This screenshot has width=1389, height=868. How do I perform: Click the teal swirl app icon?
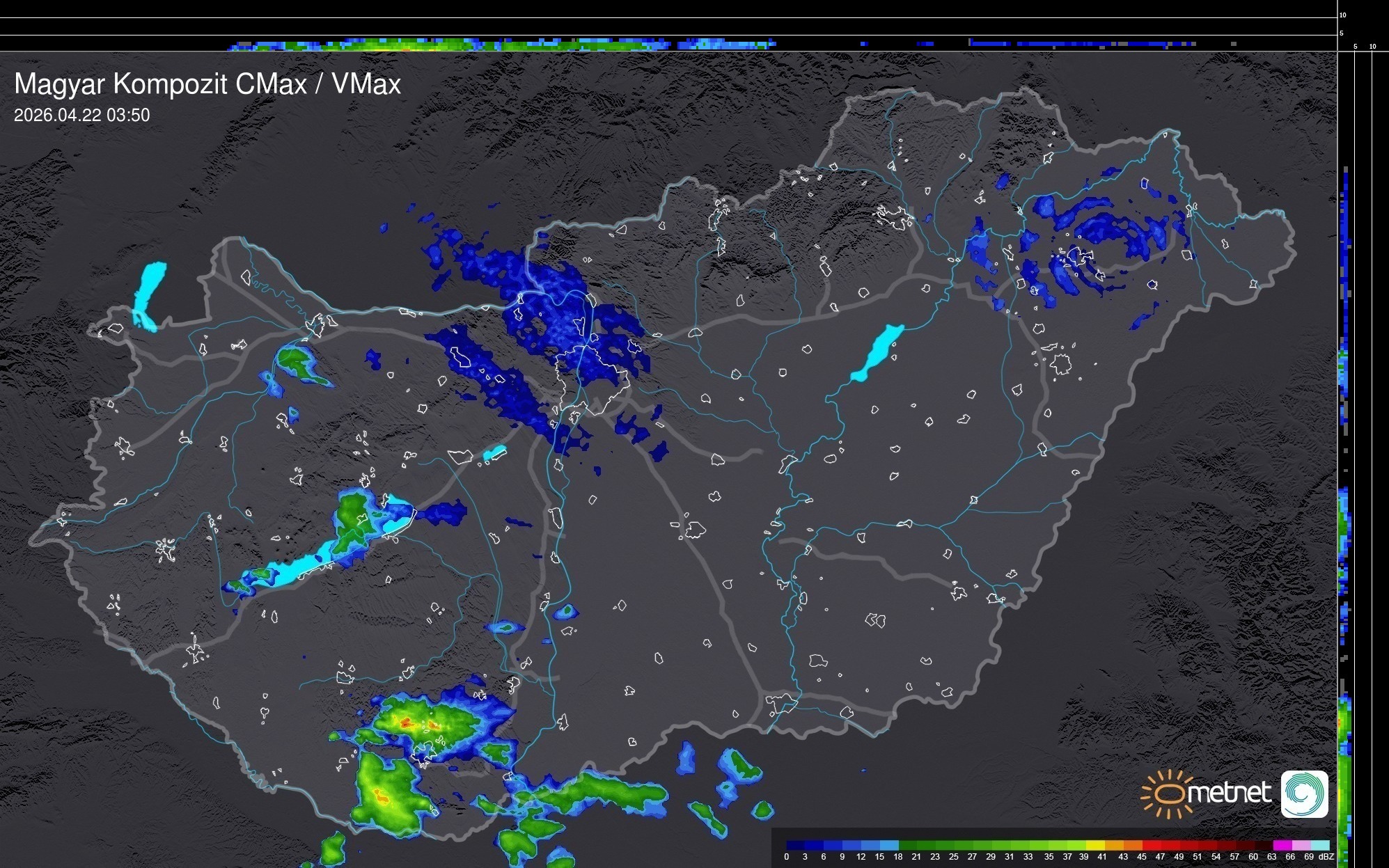(1304, 794)
